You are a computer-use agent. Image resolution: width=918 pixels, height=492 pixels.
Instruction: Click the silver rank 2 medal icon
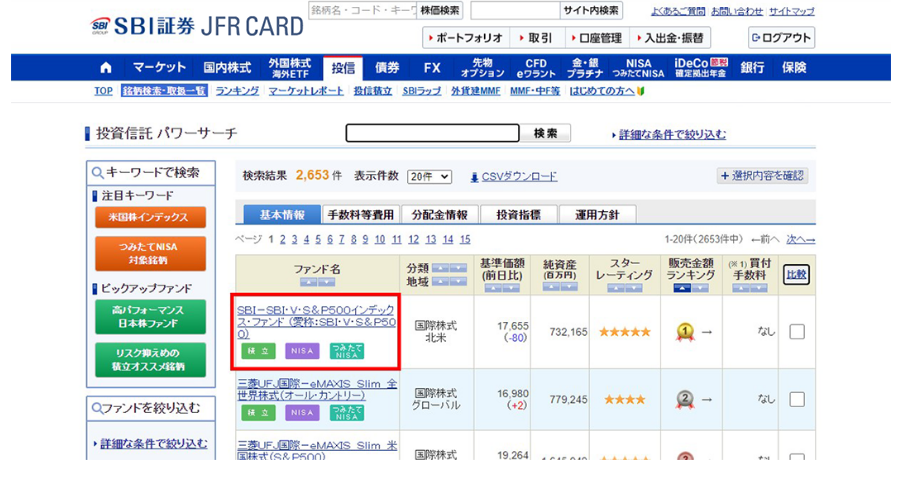[684, 399]
